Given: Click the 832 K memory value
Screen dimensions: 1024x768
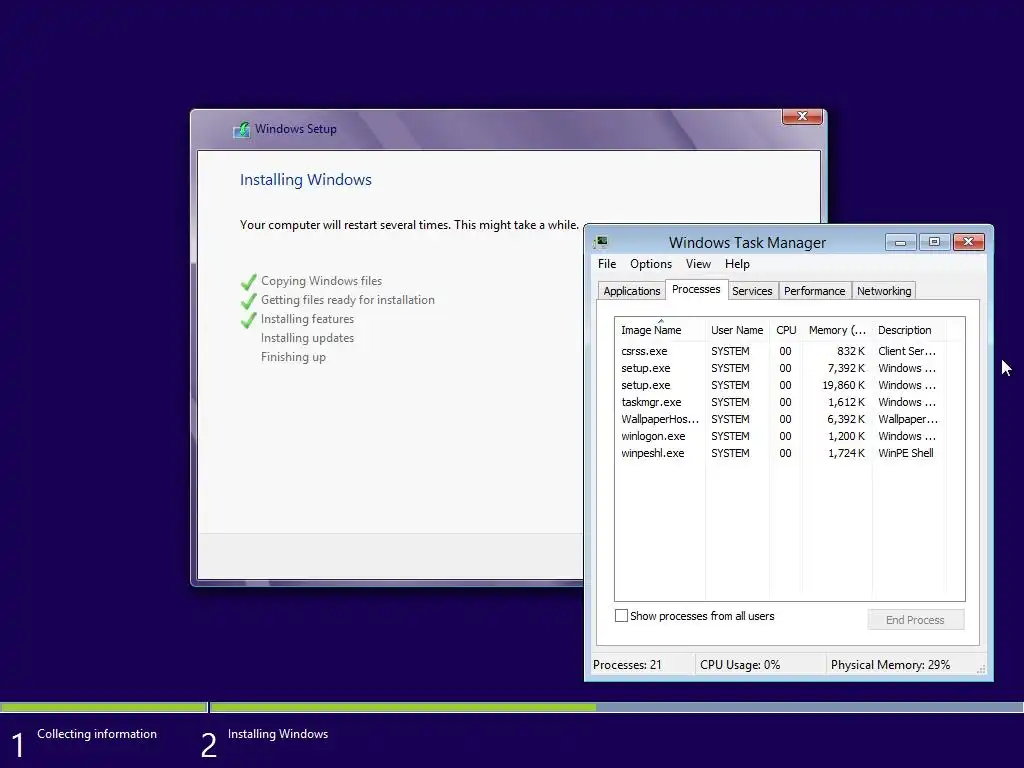Looking at the screenshot, I should coord(851,351).
